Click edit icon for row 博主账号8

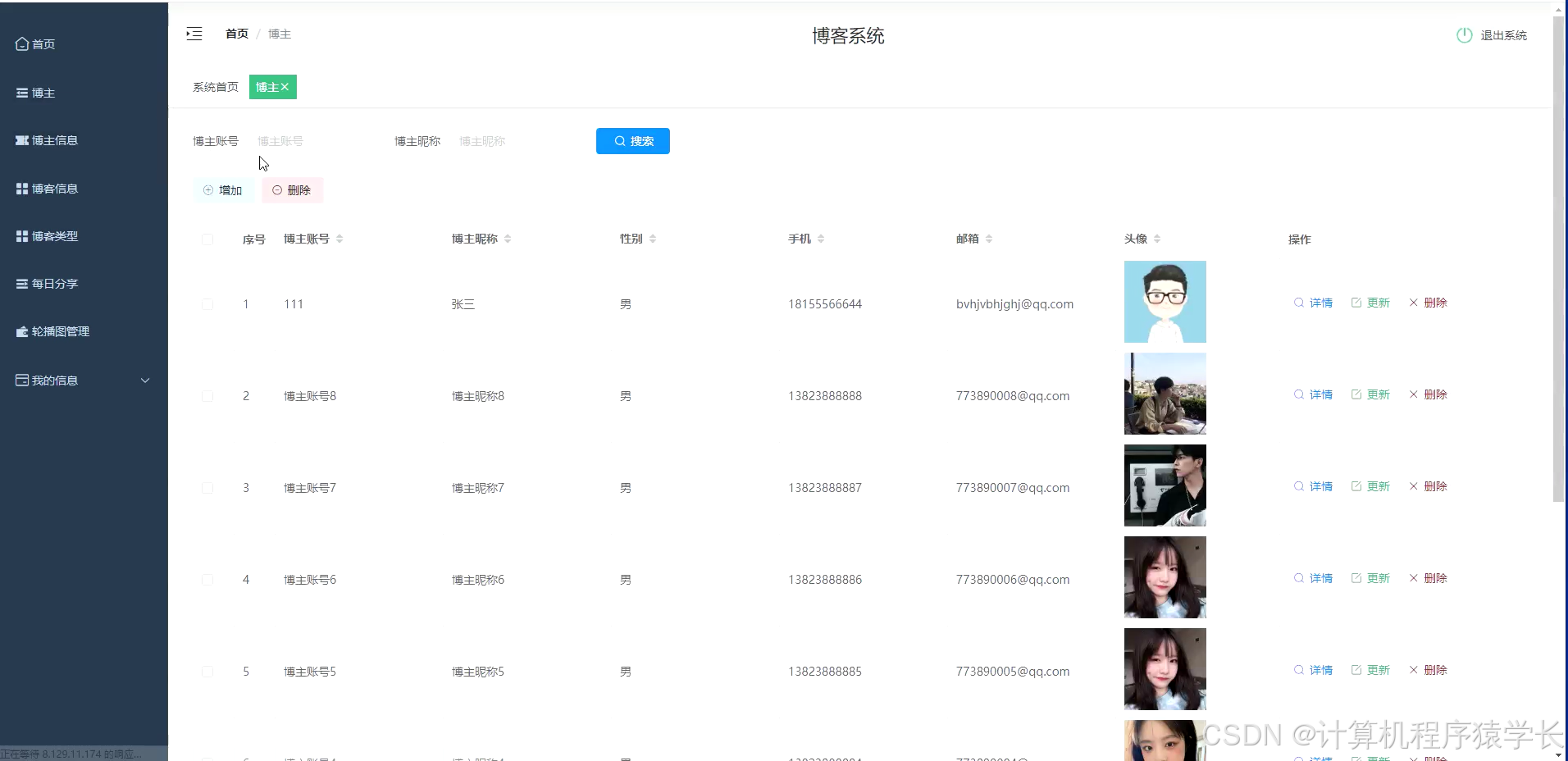[x=1356, y=394]
